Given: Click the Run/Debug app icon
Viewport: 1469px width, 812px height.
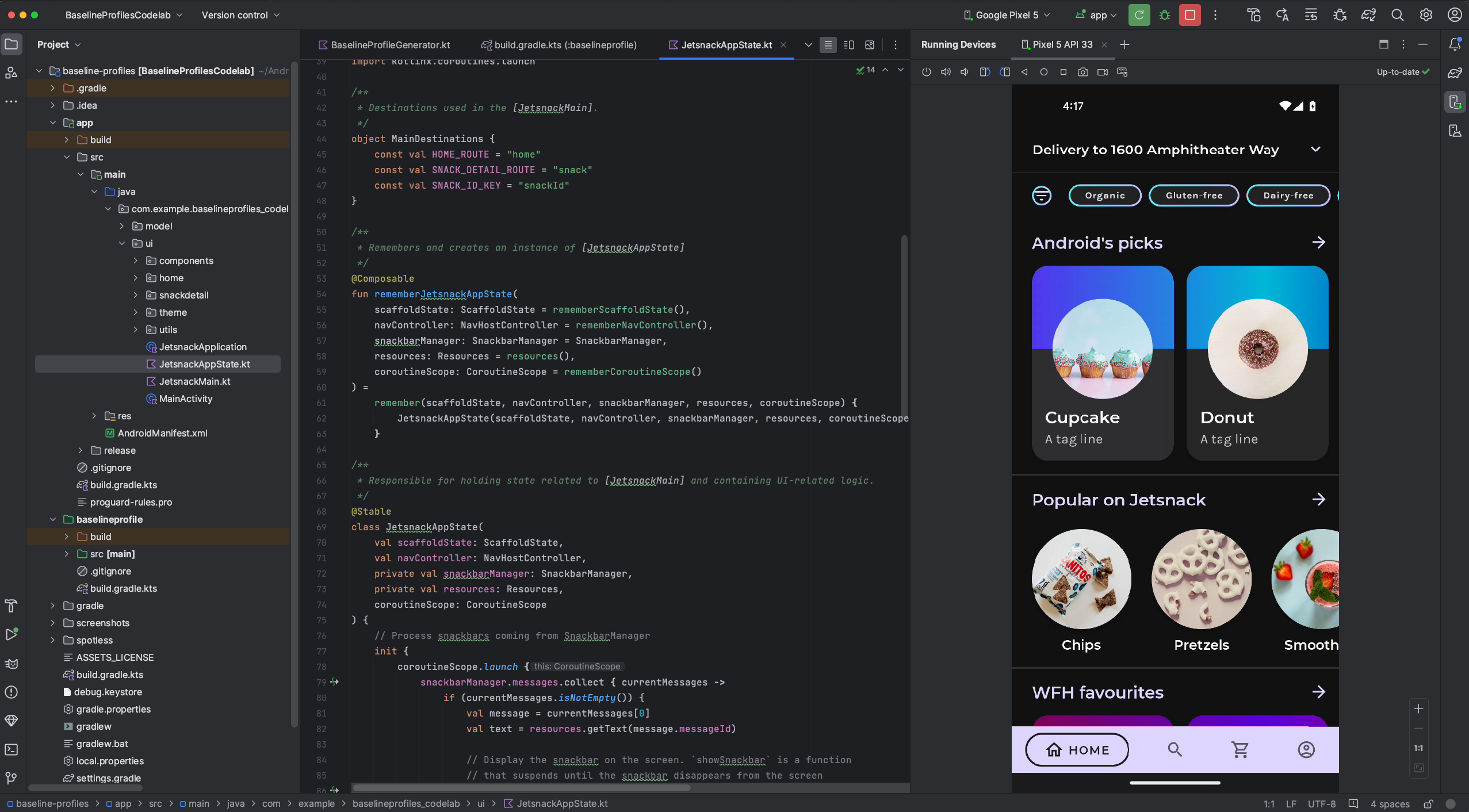Looking at the screenshot, I should (x=1137, y=15).
